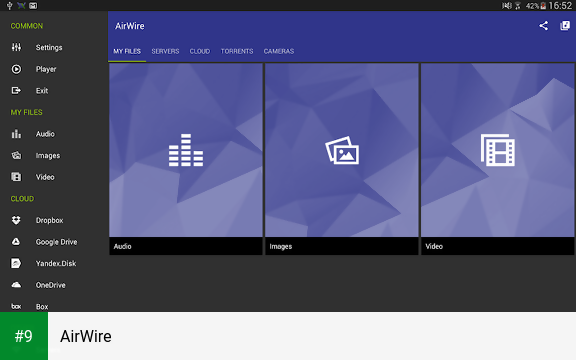The height and width of the screenshot is (360, 576).
Task: Click the equalizer icon on Audio tile
Action: [x=186, y=150]
